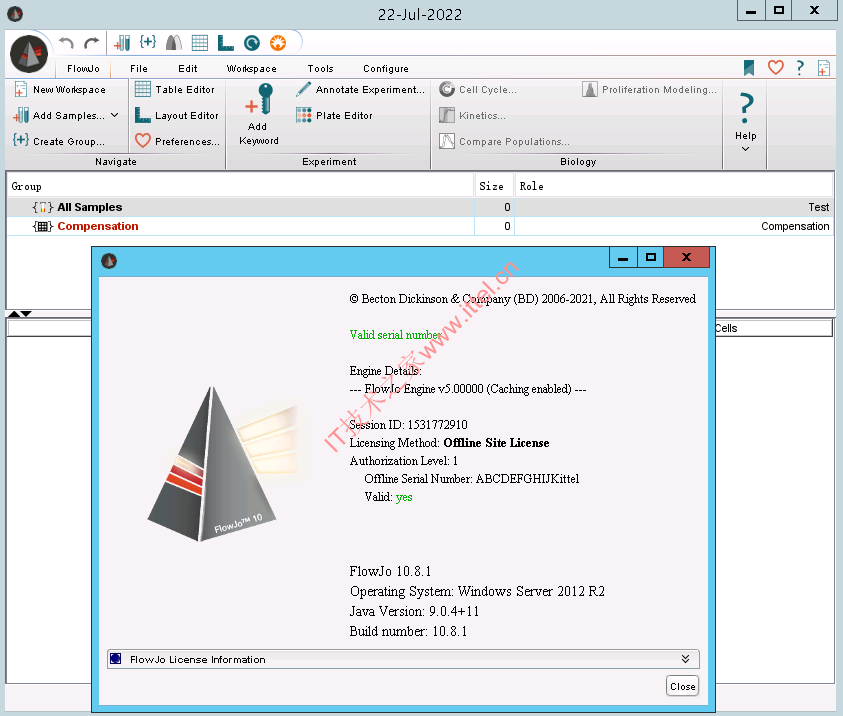Click the create group braces icon in top toolbar

148,42
